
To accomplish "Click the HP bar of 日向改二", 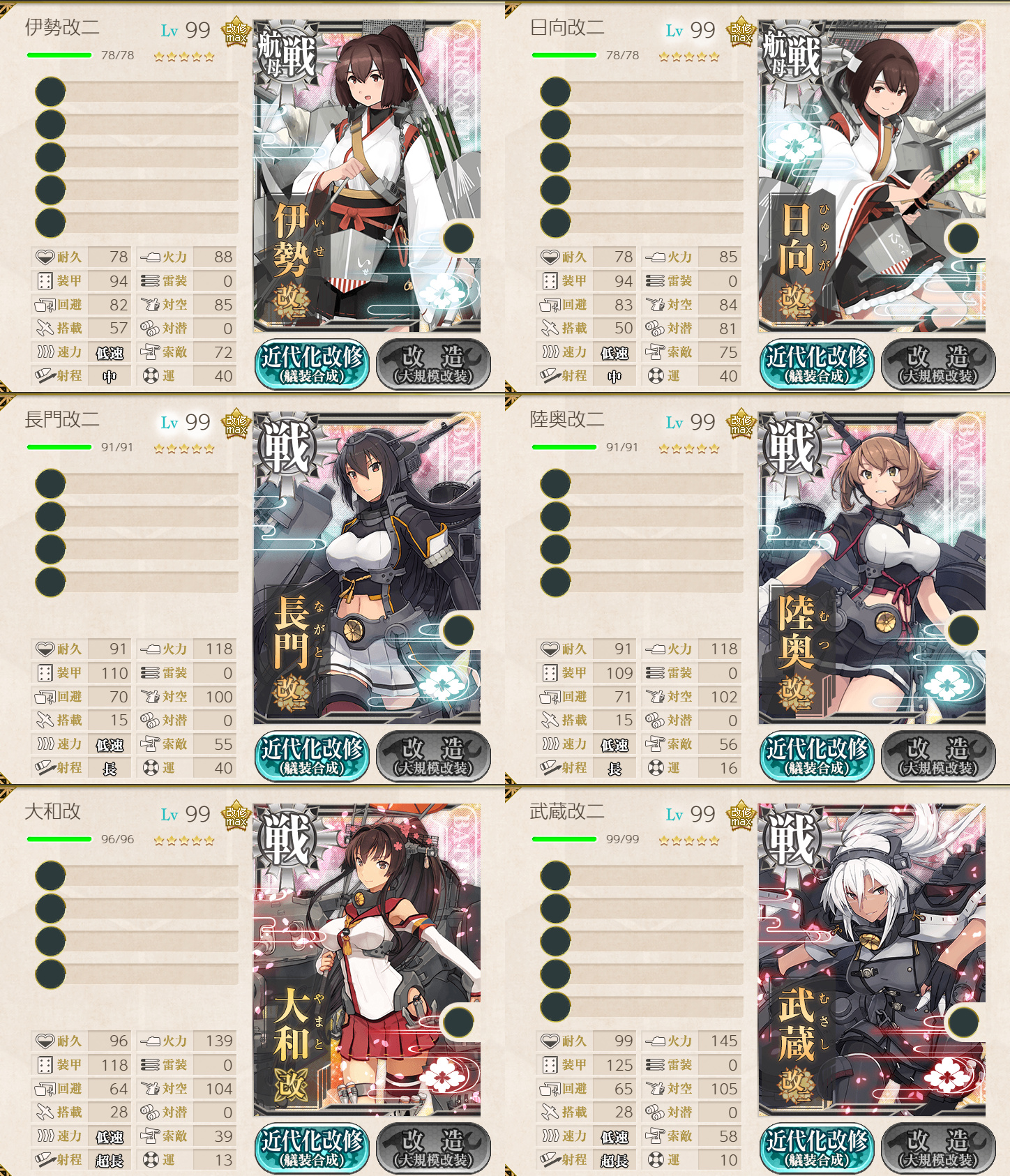I will pyautogui.click(x=564, y=55).
